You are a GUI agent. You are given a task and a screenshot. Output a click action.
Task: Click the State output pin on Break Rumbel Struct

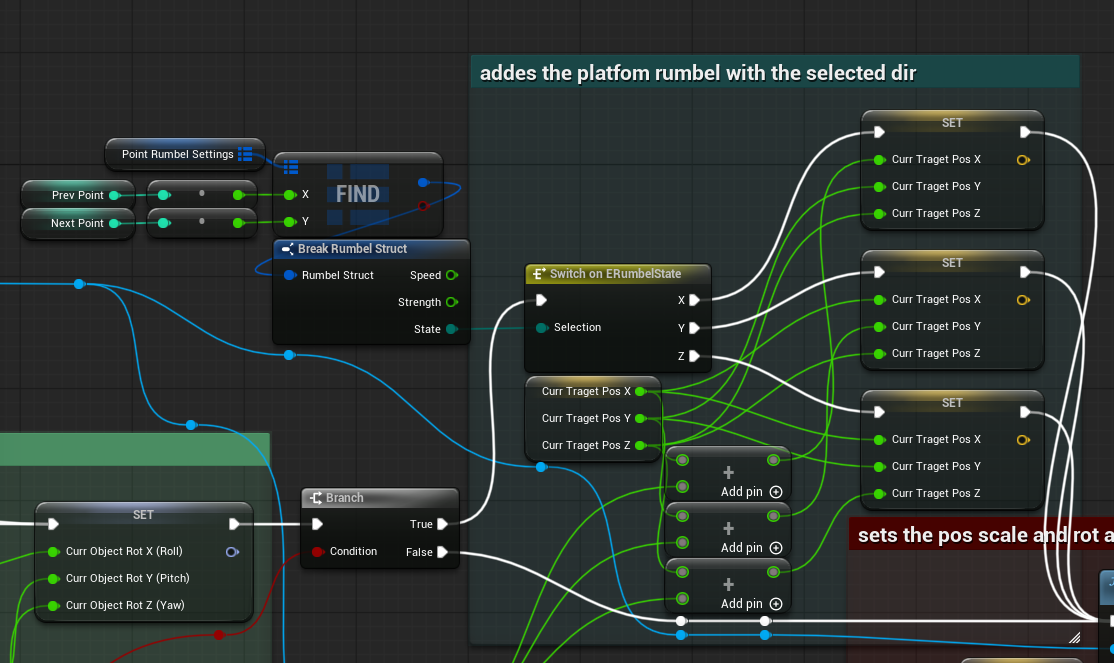[451, 329]
